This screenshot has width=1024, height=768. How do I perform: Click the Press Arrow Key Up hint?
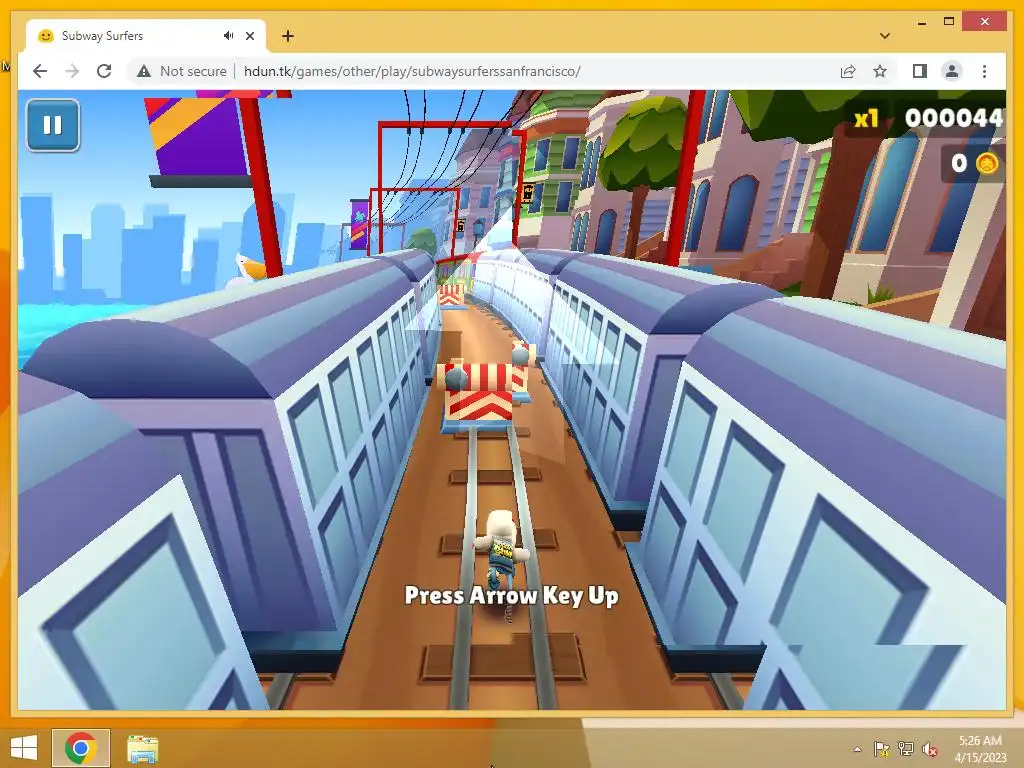pyautogui.click(x=511, y=596)
